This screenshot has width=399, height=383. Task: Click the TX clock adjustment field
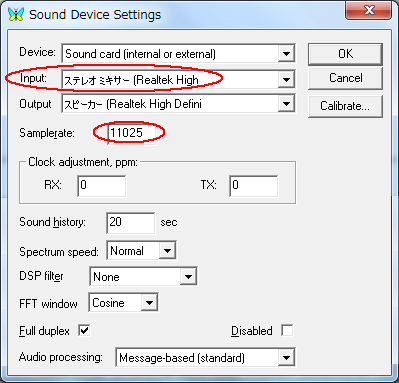(254, 186)
